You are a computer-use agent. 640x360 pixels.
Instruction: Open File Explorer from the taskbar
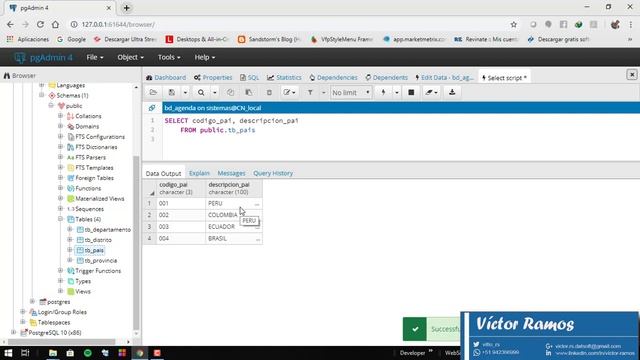[x=53, y=353]
